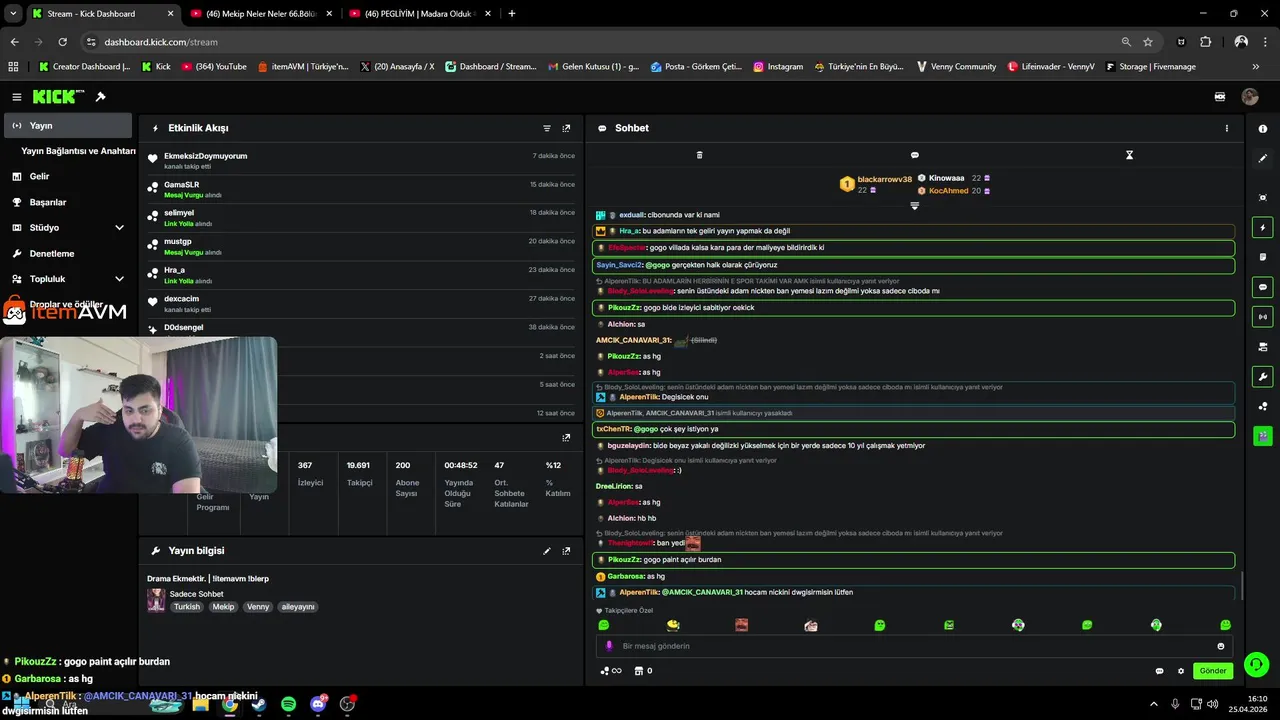Screen dimensions: 1280x720
Task: Toggle the broadcast signal panel in right sidebar
Action: 1263,317
